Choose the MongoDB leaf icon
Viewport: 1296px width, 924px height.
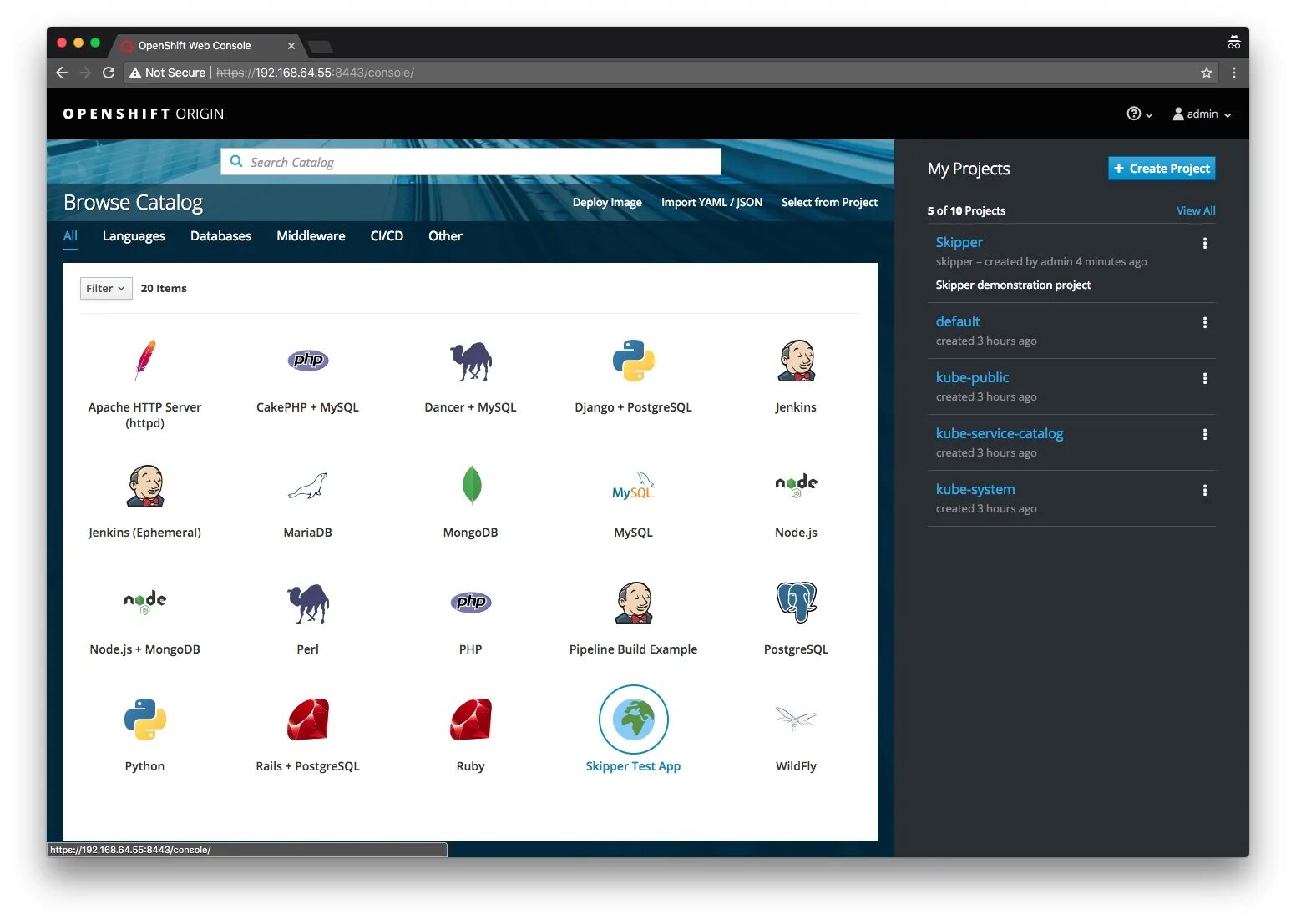click(472, 485)
